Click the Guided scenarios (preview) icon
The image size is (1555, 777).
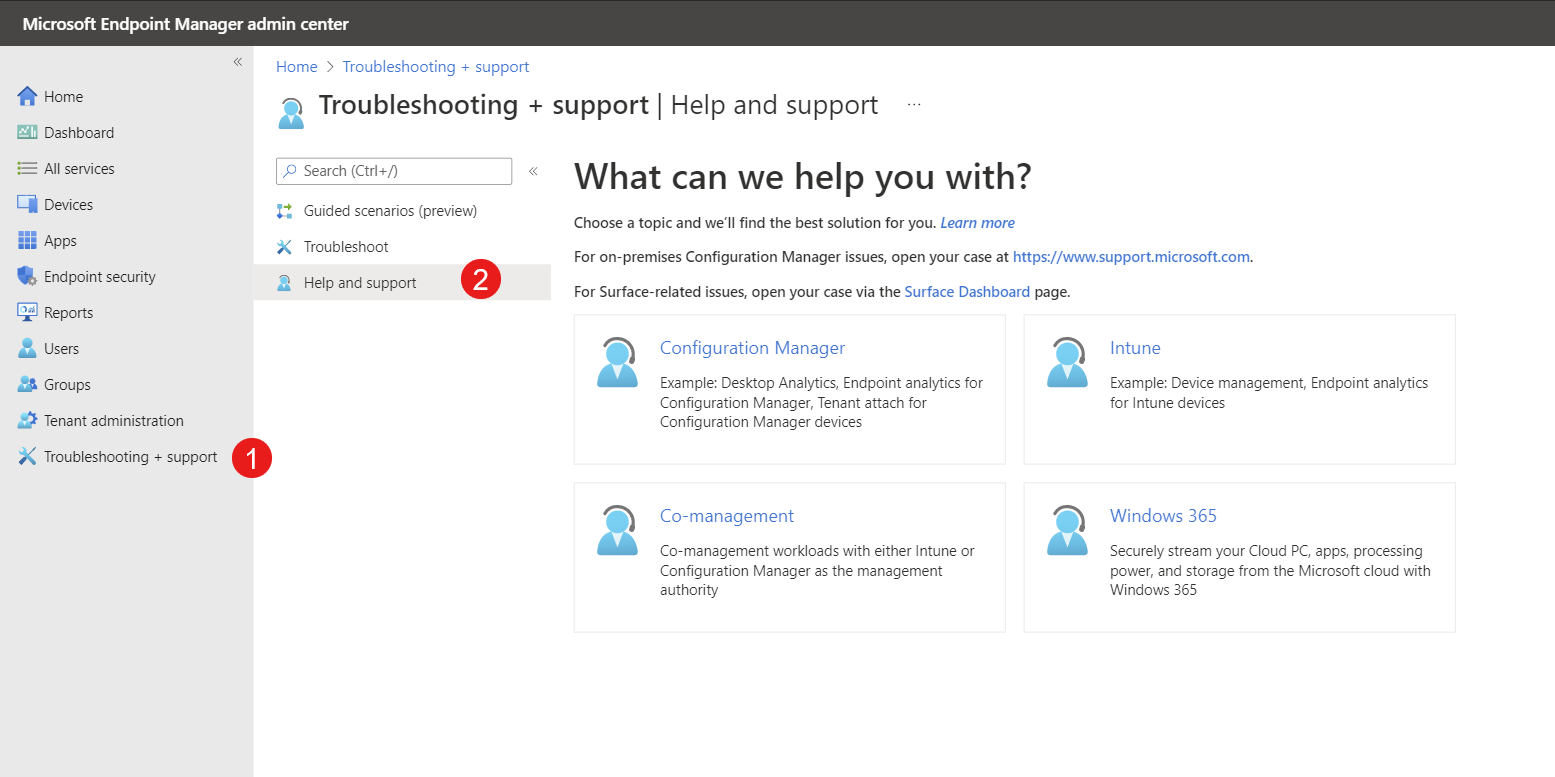pos(285,211)
